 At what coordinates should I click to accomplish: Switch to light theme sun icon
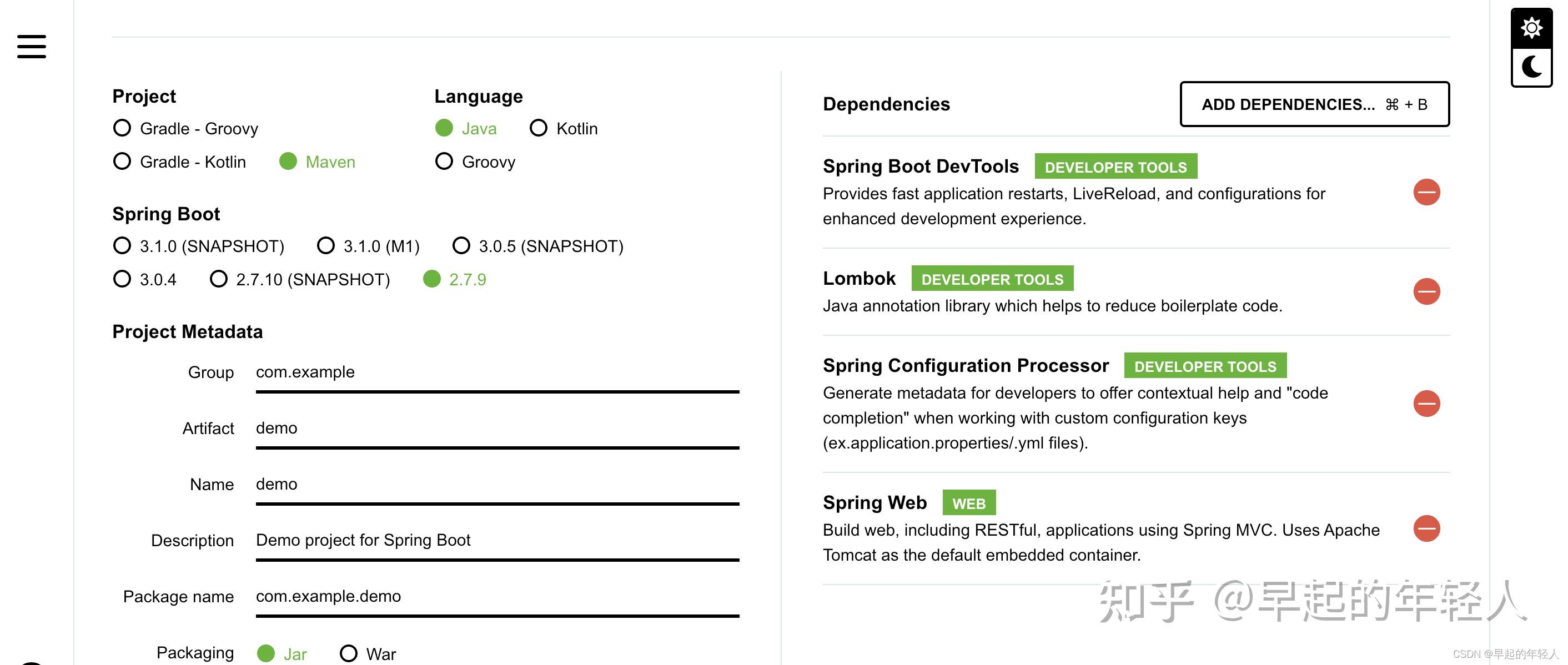pos(1531,28)
